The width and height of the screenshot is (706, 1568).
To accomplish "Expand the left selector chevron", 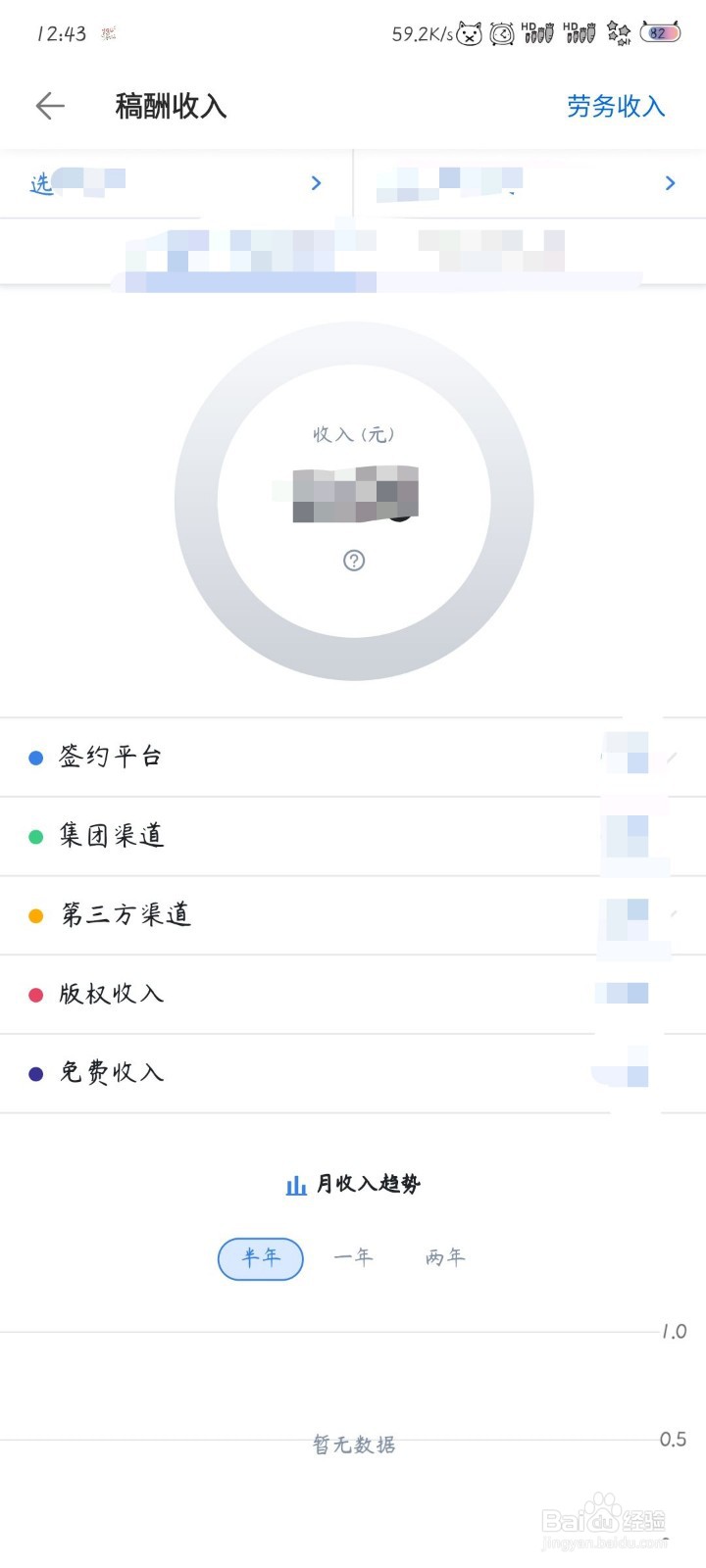I will pyautogui.click(x=316, y=183).
